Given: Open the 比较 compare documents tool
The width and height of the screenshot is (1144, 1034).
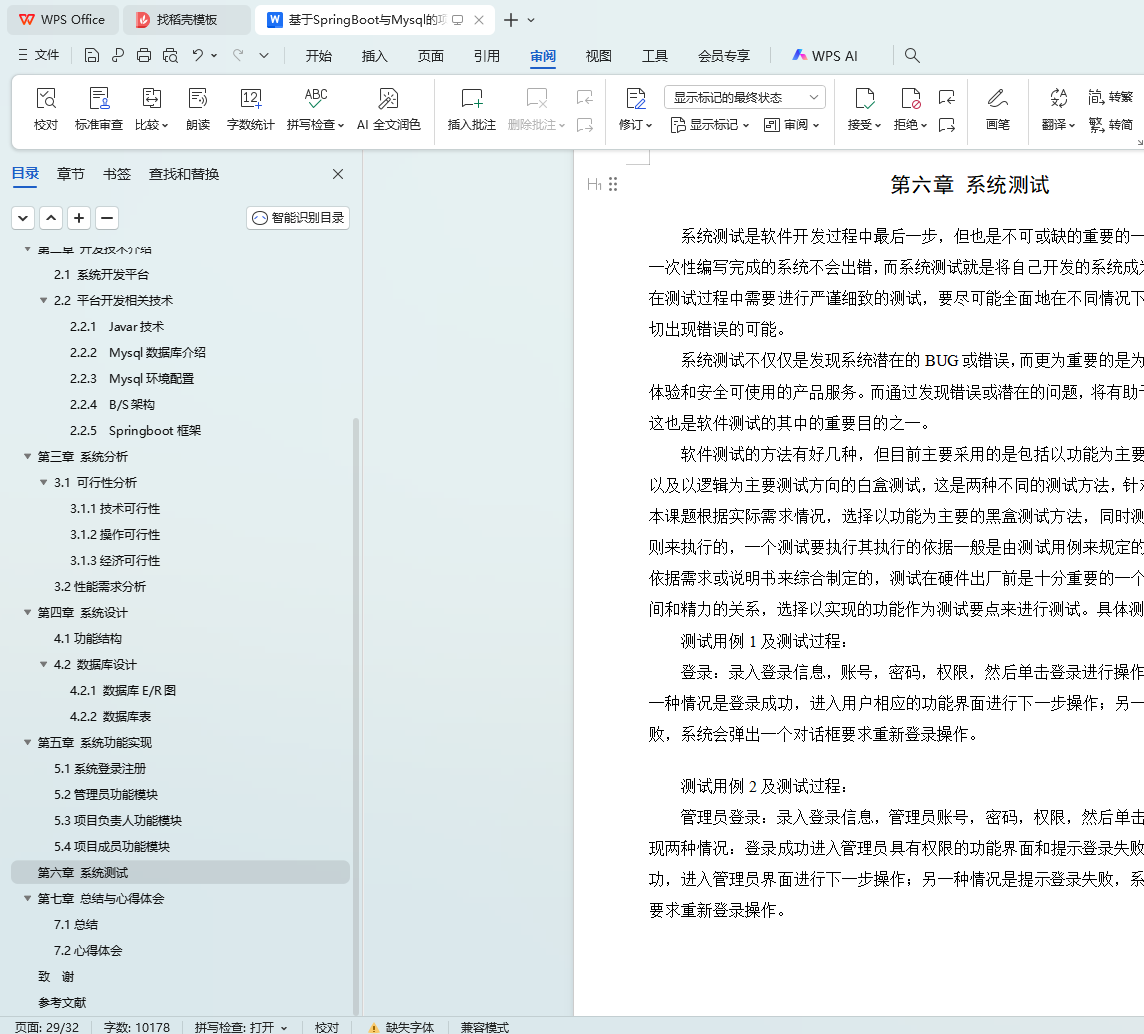Looking at the screenshot, I should click(x=151, y=109).
